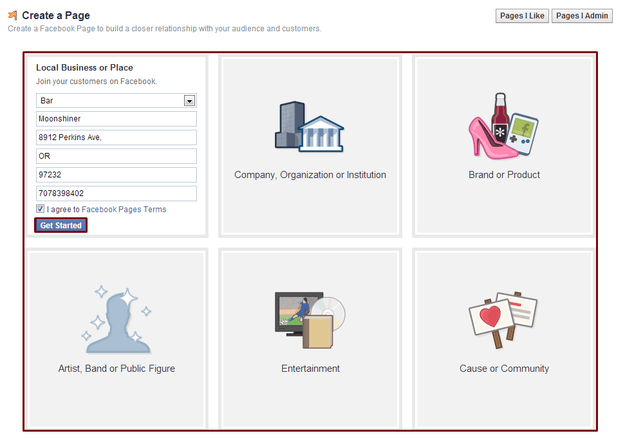Screen dimensions: 625x443
Task: Click the Entertainment label
Action: (311, 368)
